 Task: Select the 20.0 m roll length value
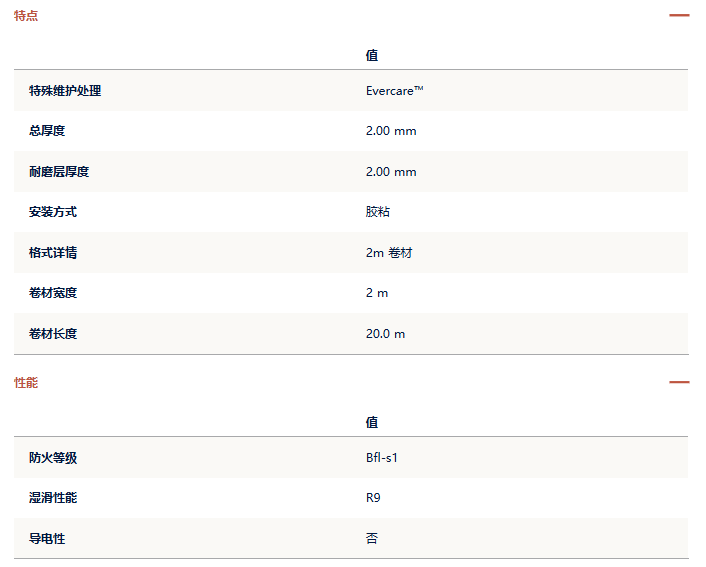[x=385, y=334]
